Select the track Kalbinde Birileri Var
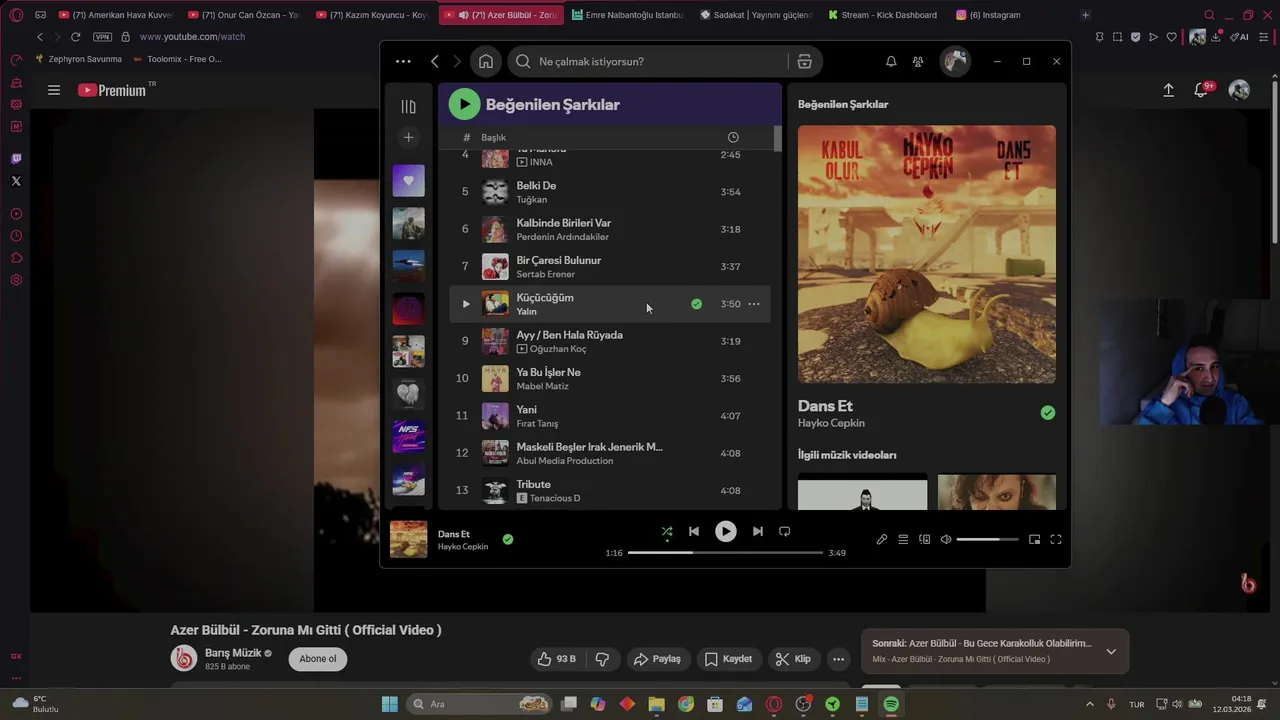 click(x=610, y=229)
